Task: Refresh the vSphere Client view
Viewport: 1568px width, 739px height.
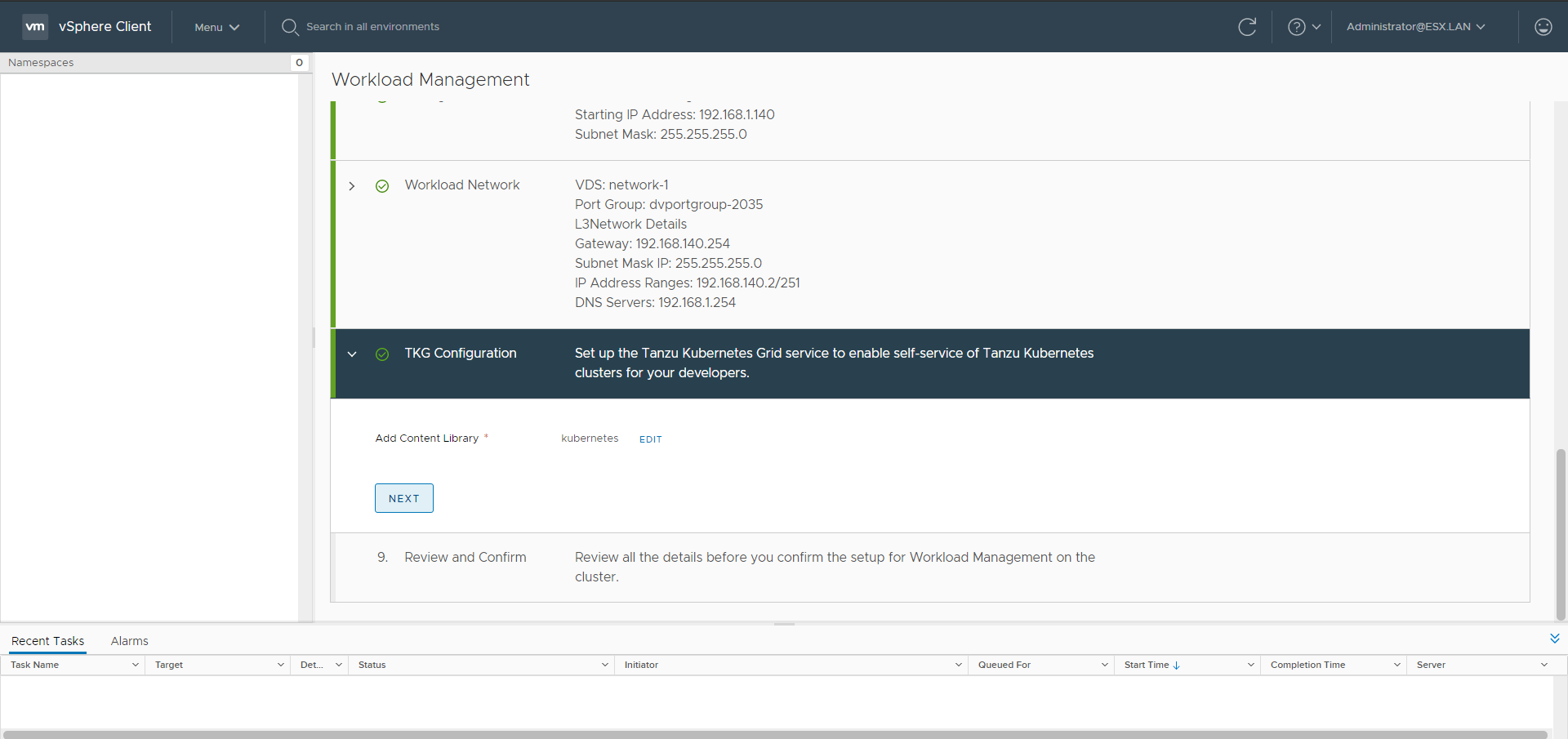Action: 1246,27
